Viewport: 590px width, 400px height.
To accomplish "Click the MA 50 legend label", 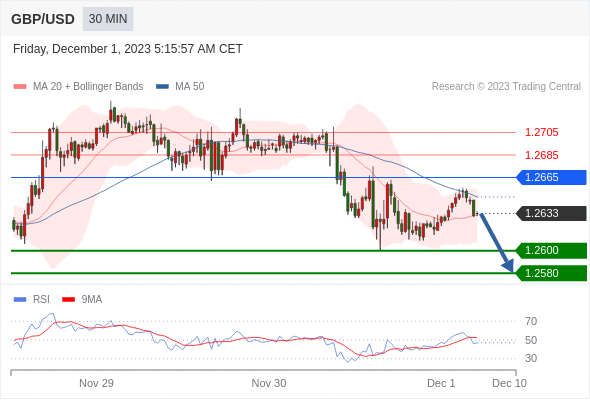I will (190, 87).
